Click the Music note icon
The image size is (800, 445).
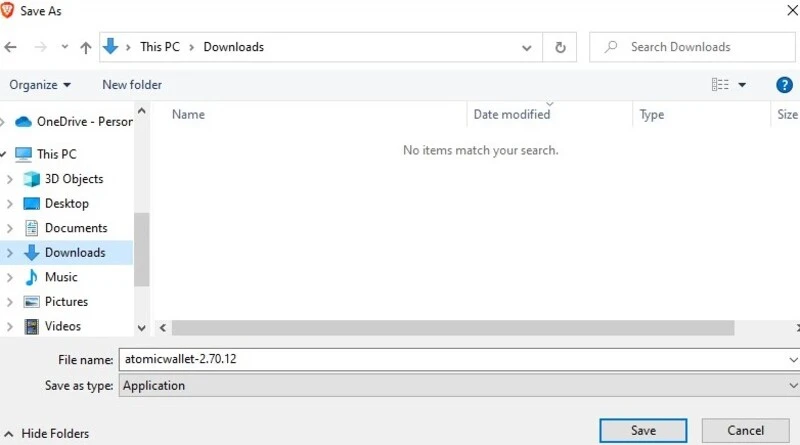(32, 277)
